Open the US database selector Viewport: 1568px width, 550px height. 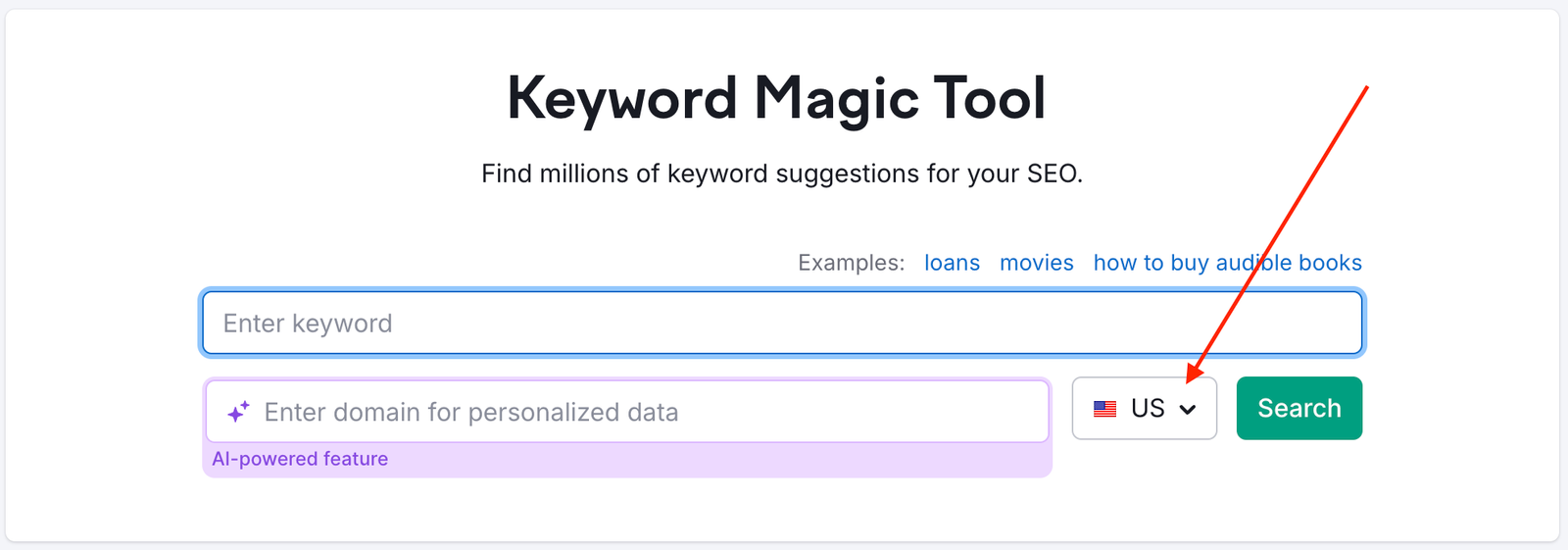click(1144, 409)
